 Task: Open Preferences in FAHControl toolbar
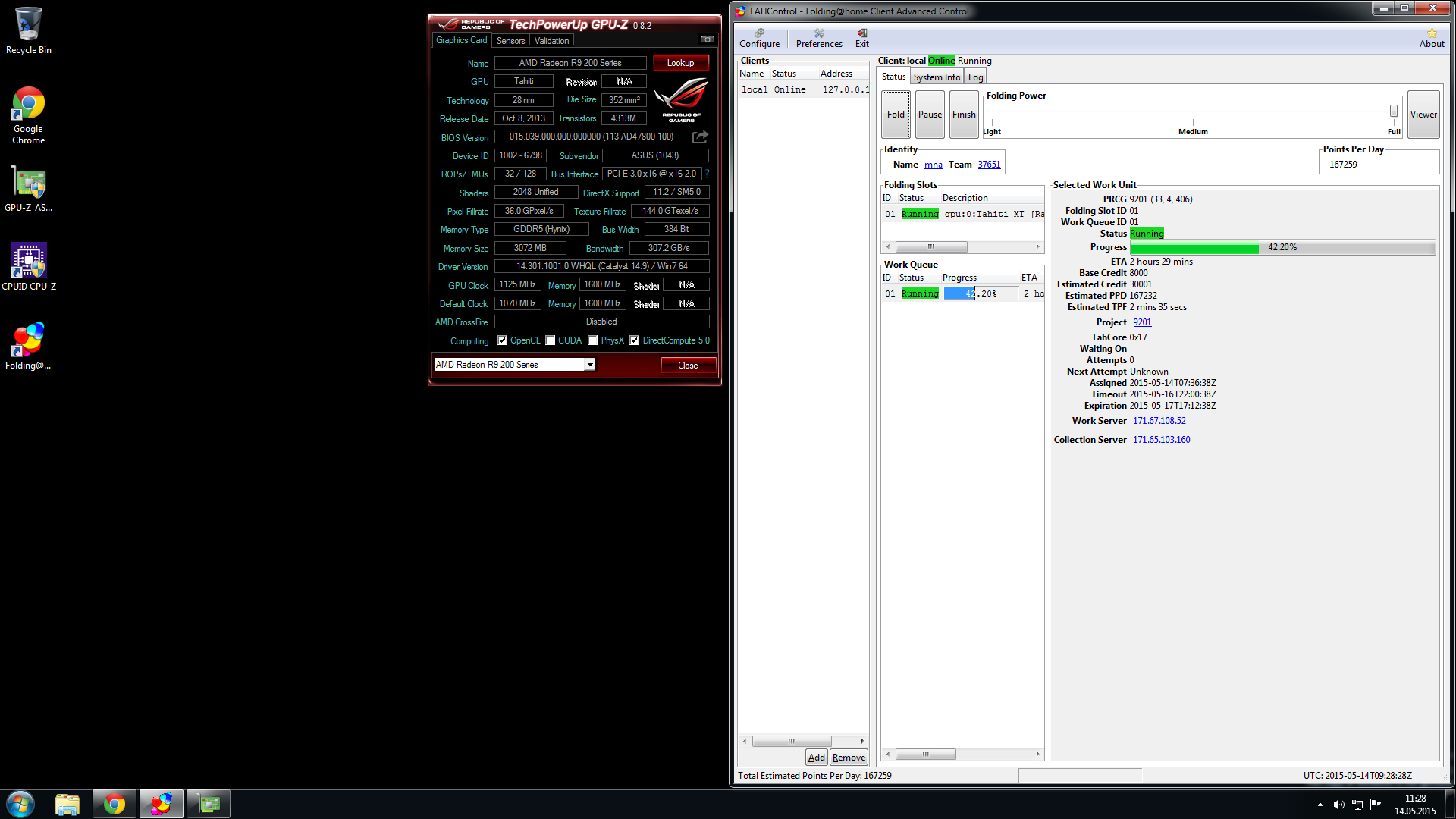(x=819, y=37)
